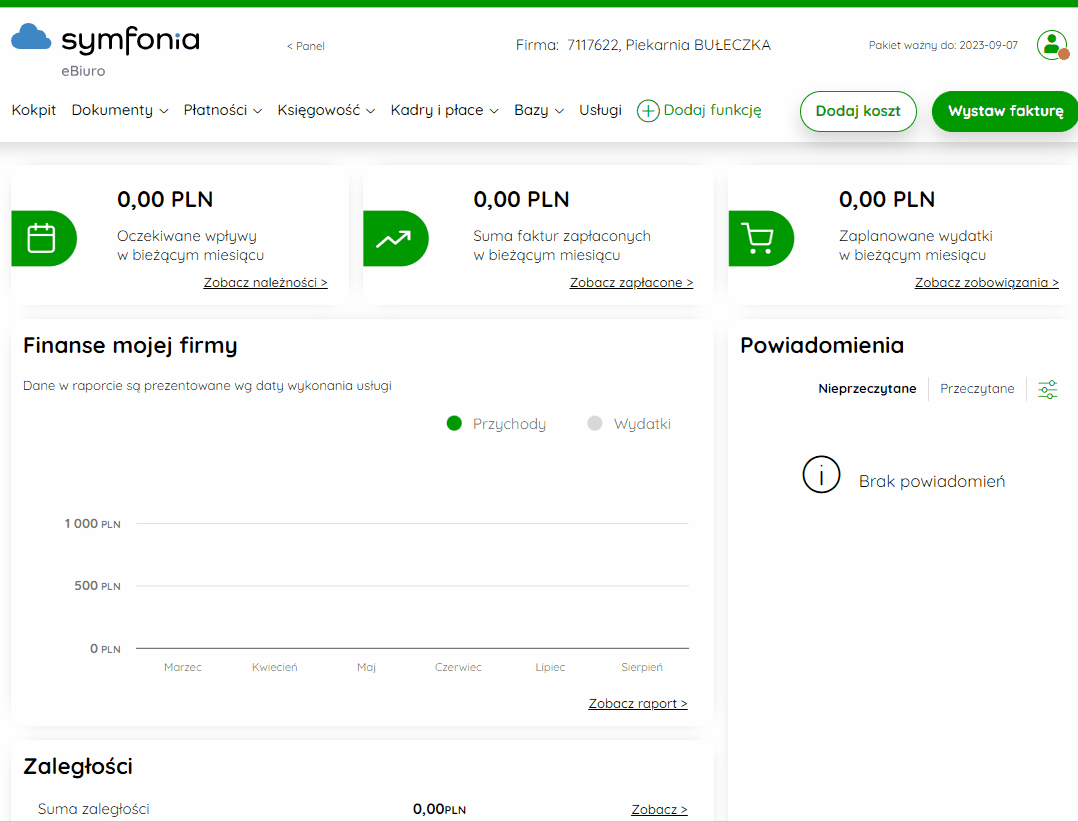
Task: Open the user profile avatar icon
Action: click(x=1053, y=45)
